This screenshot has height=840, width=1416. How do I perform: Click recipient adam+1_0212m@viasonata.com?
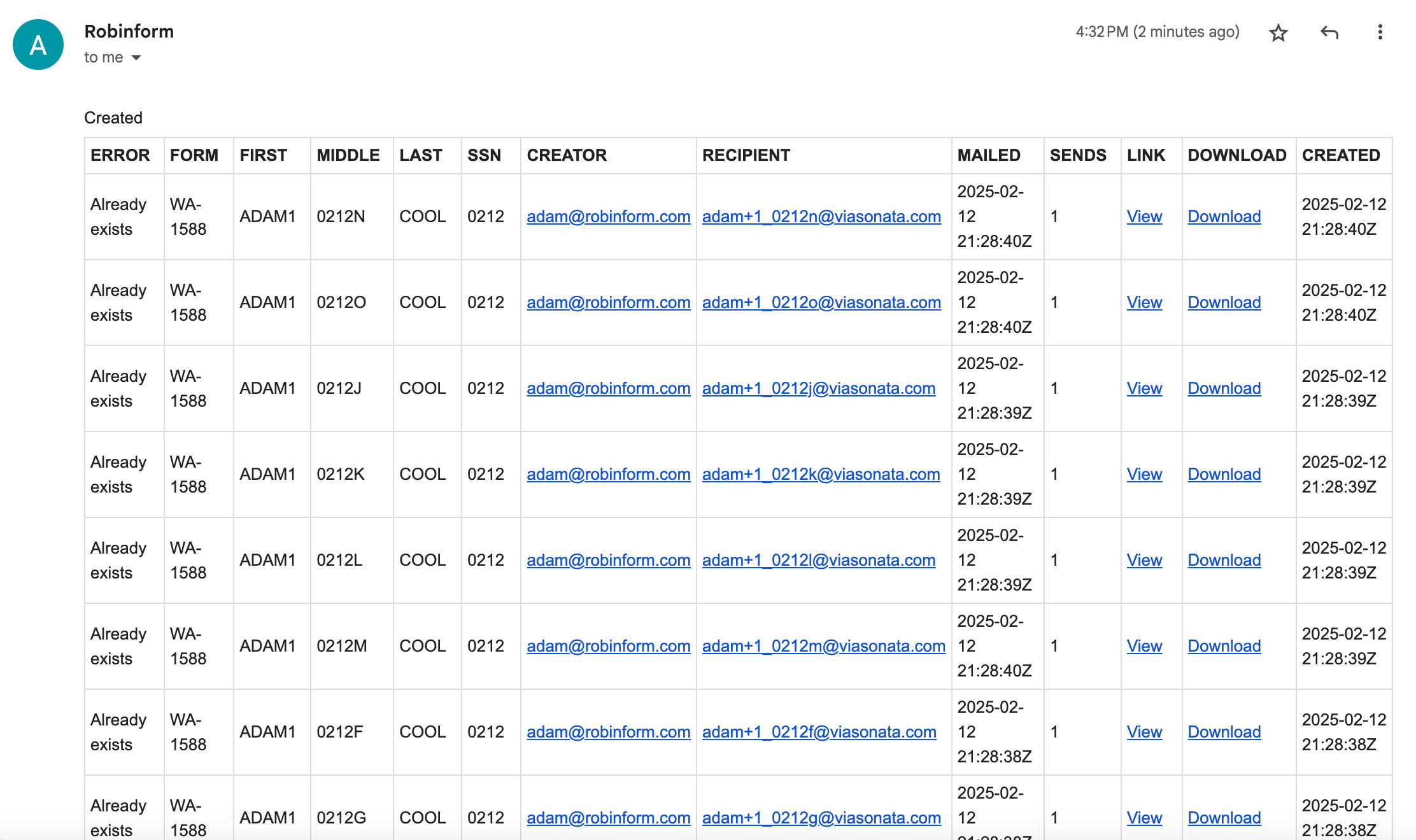coord(823,646)
